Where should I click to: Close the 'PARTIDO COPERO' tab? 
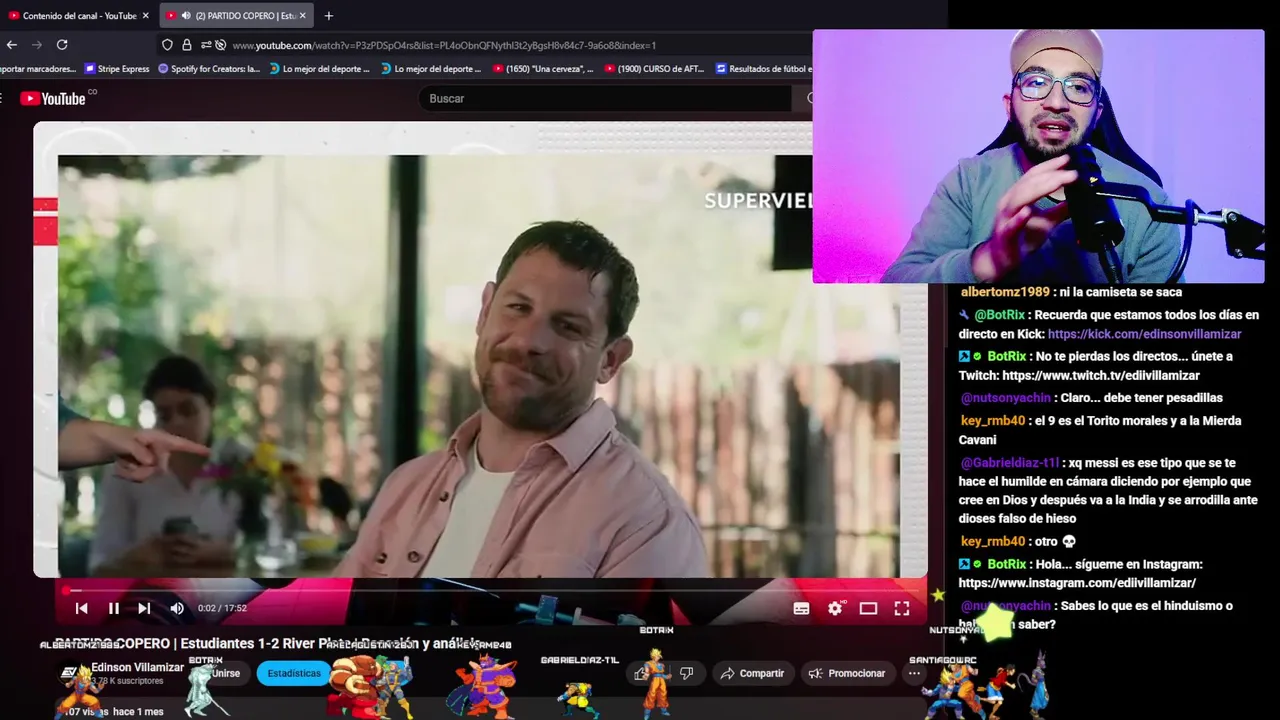(x=305, y=16)
